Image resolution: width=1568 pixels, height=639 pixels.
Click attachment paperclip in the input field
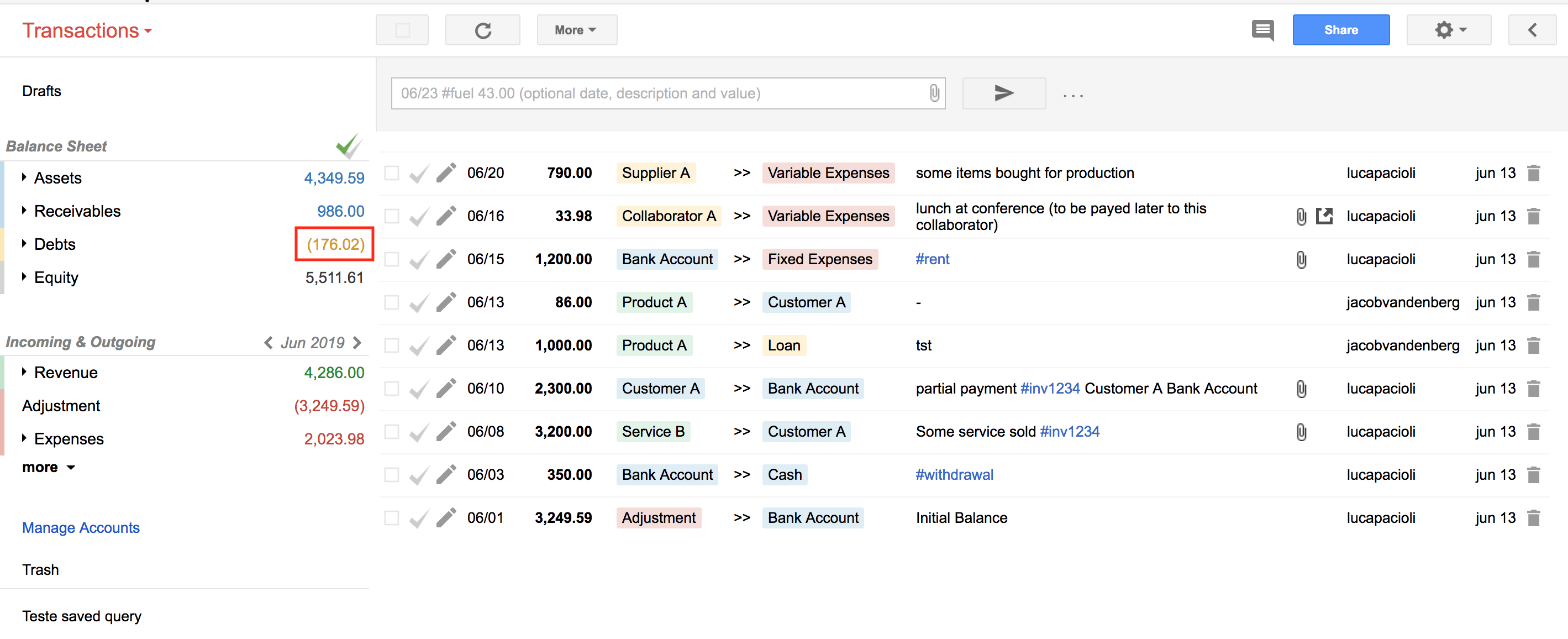tap(934, 93)
